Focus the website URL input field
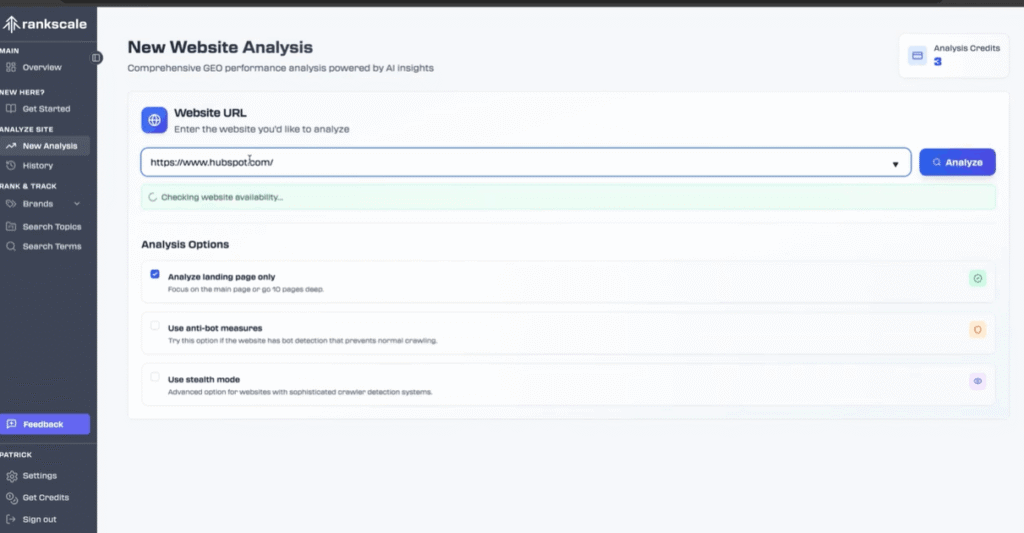The height and width of the screenshot is (533, 1024). point(526,162)
